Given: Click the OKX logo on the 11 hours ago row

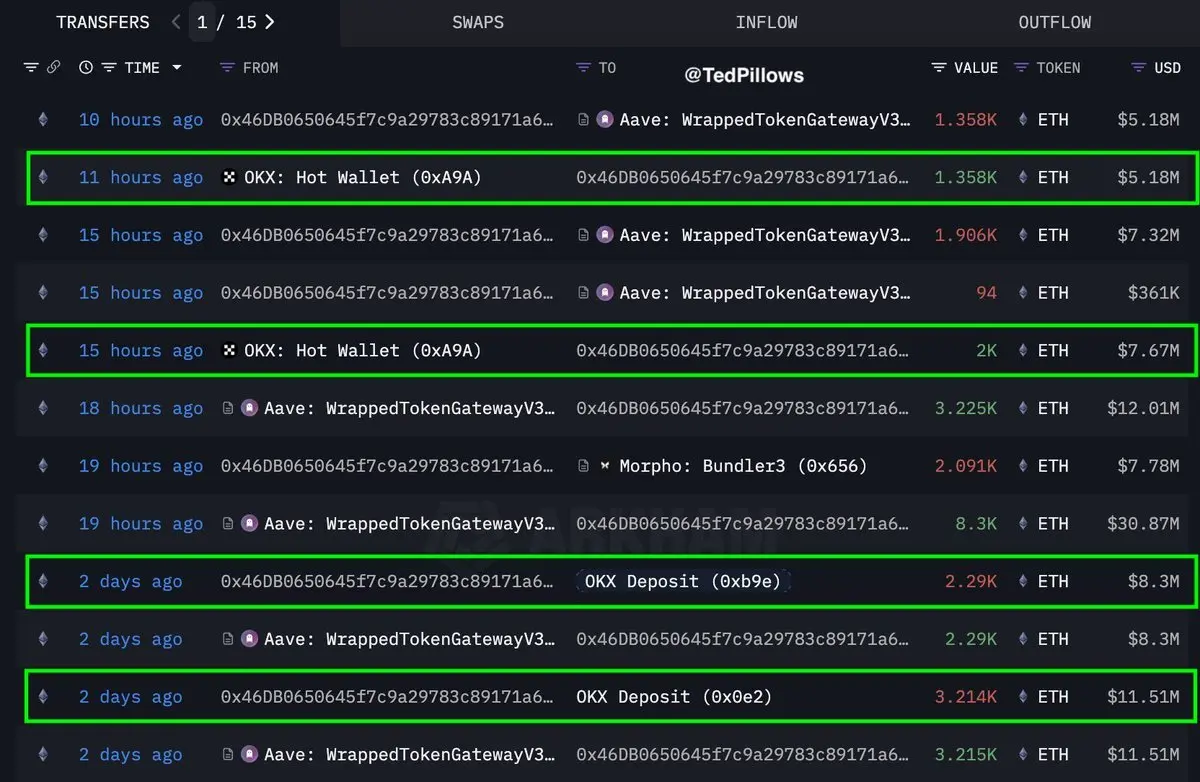Looking at the screenshot, I should [x=229, y=178].
